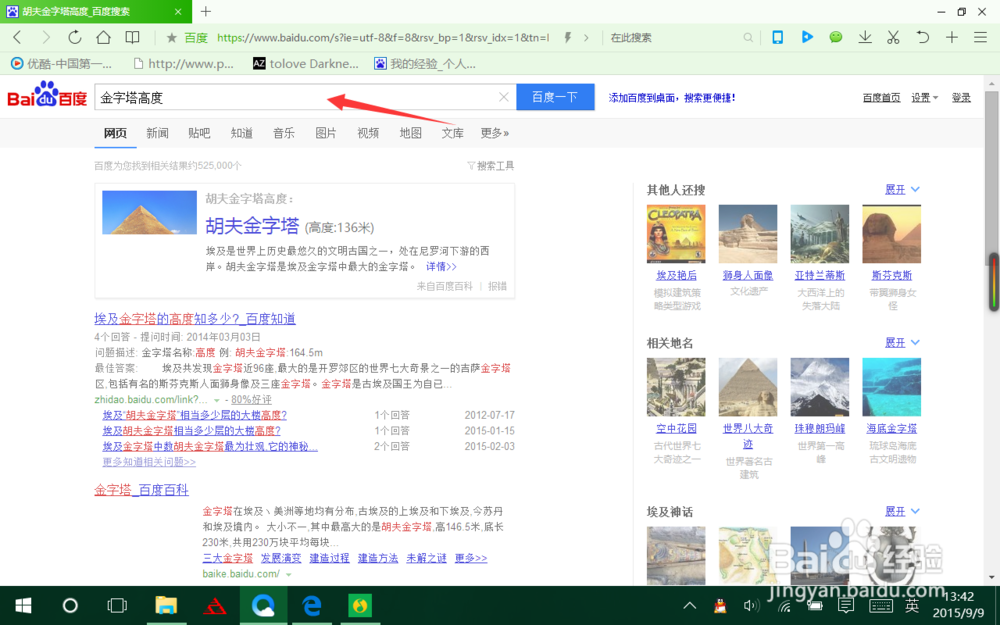1000x625 pixels.
Task: Expand 其他人还搜 section via 展开
Action: point(896,189)
